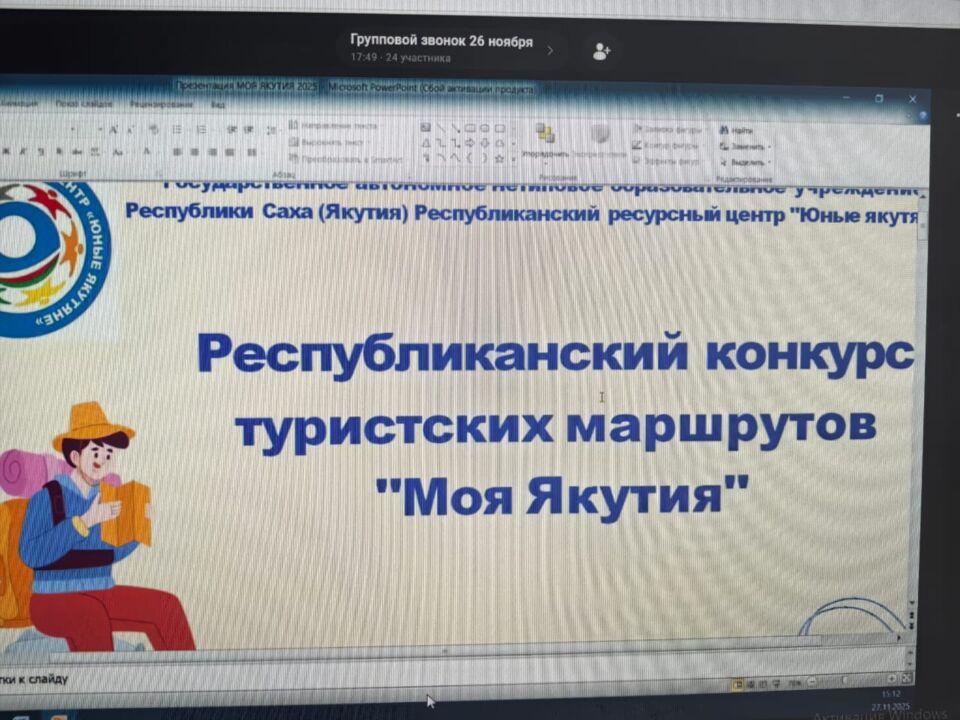Decrease font size with shrink font icon
This screenshot has height=720, width=960.
tap(130, 130)
